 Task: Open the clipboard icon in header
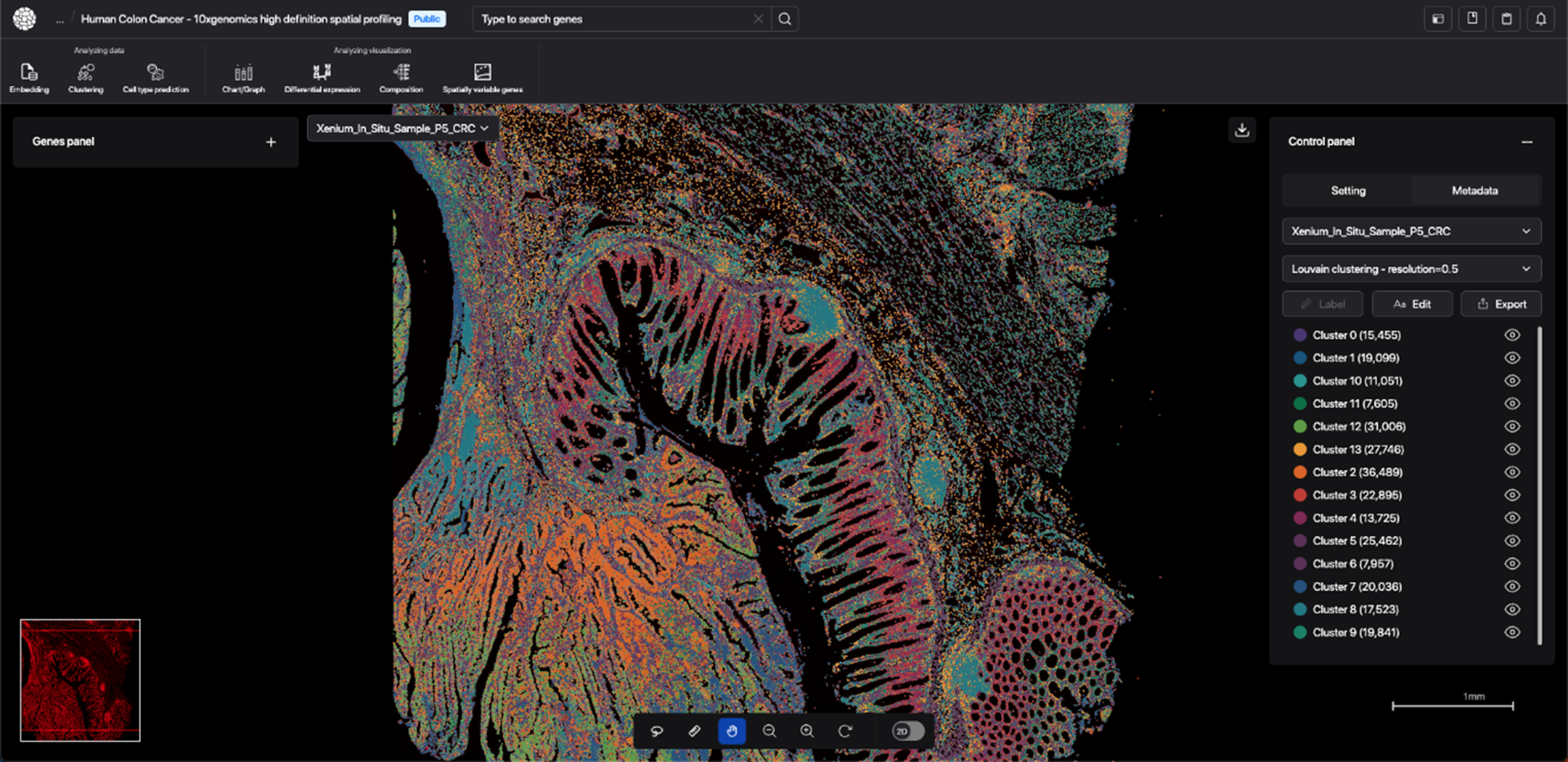[x=1506, y=19]
